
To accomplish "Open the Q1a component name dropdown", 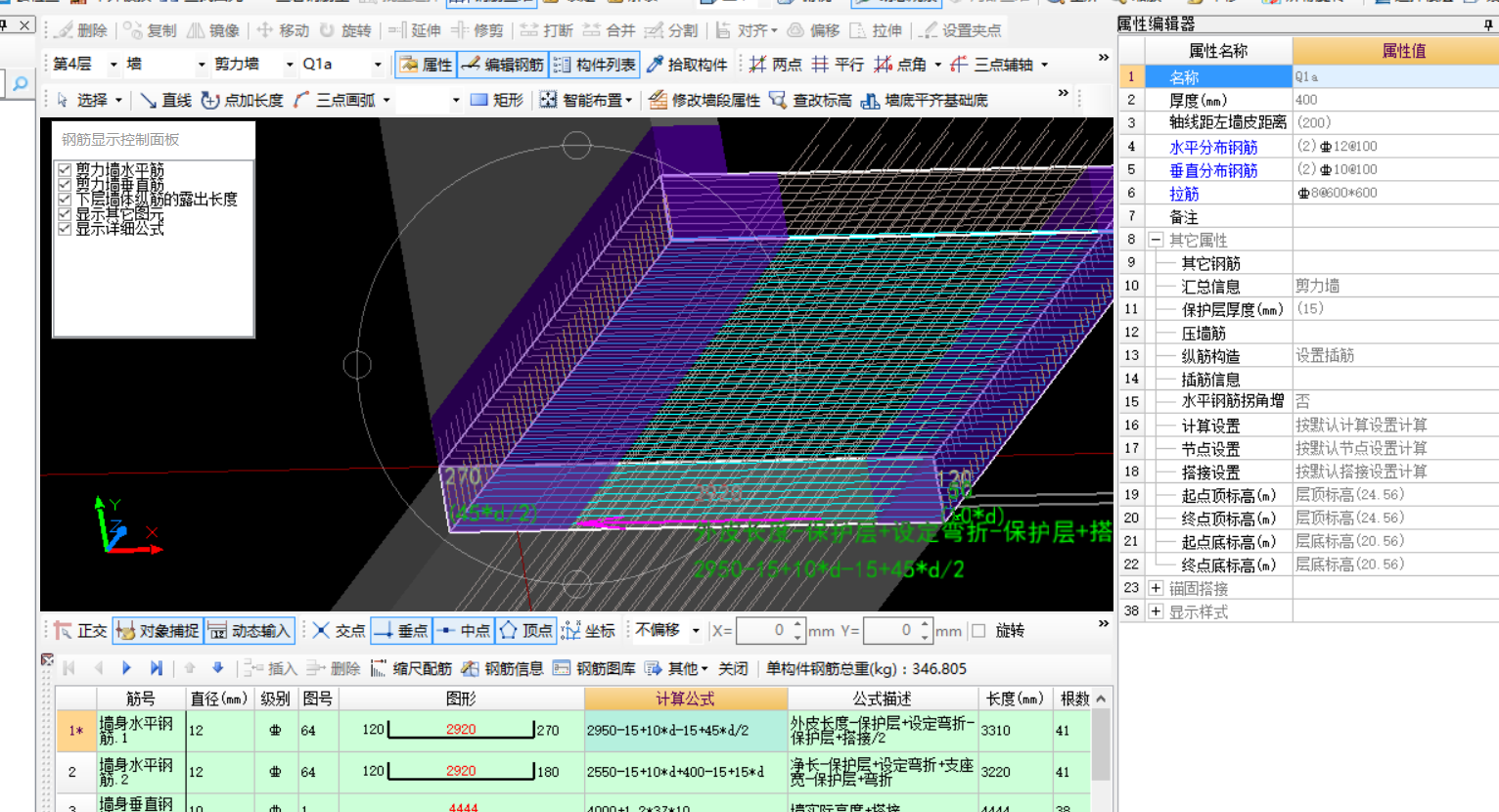I will click(x=378, y=65).
